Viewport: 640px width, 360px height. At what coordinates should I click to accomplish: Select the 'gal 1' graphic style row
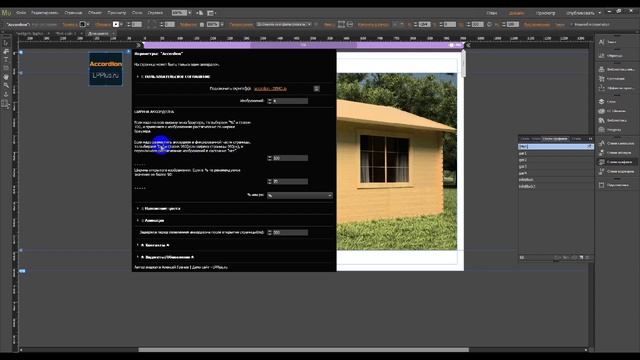click(556, 153)
